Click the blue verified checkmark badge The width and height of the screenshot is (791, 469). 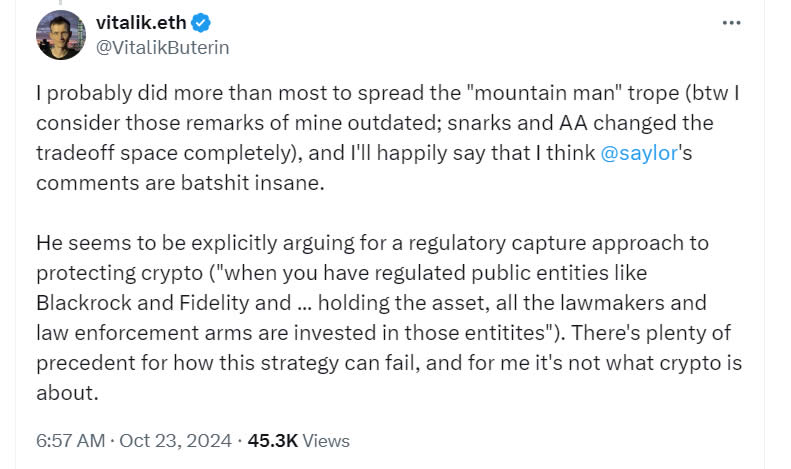[x=200, y=22]
